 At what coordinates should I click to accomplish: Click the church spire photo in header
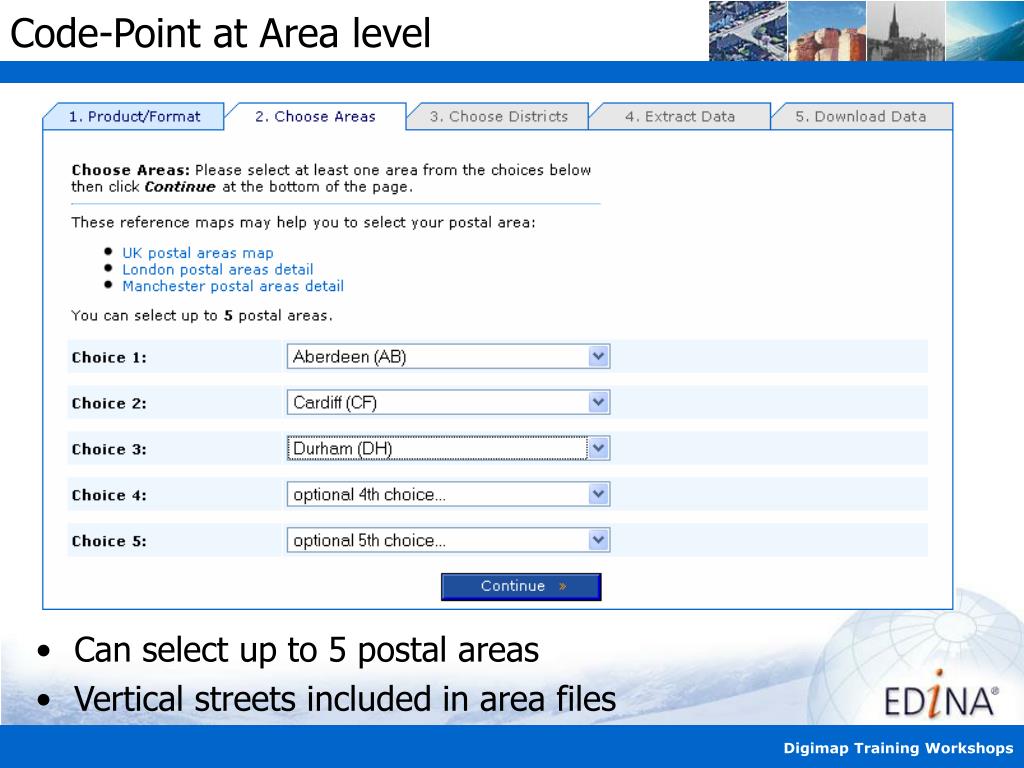click(905, 31)
